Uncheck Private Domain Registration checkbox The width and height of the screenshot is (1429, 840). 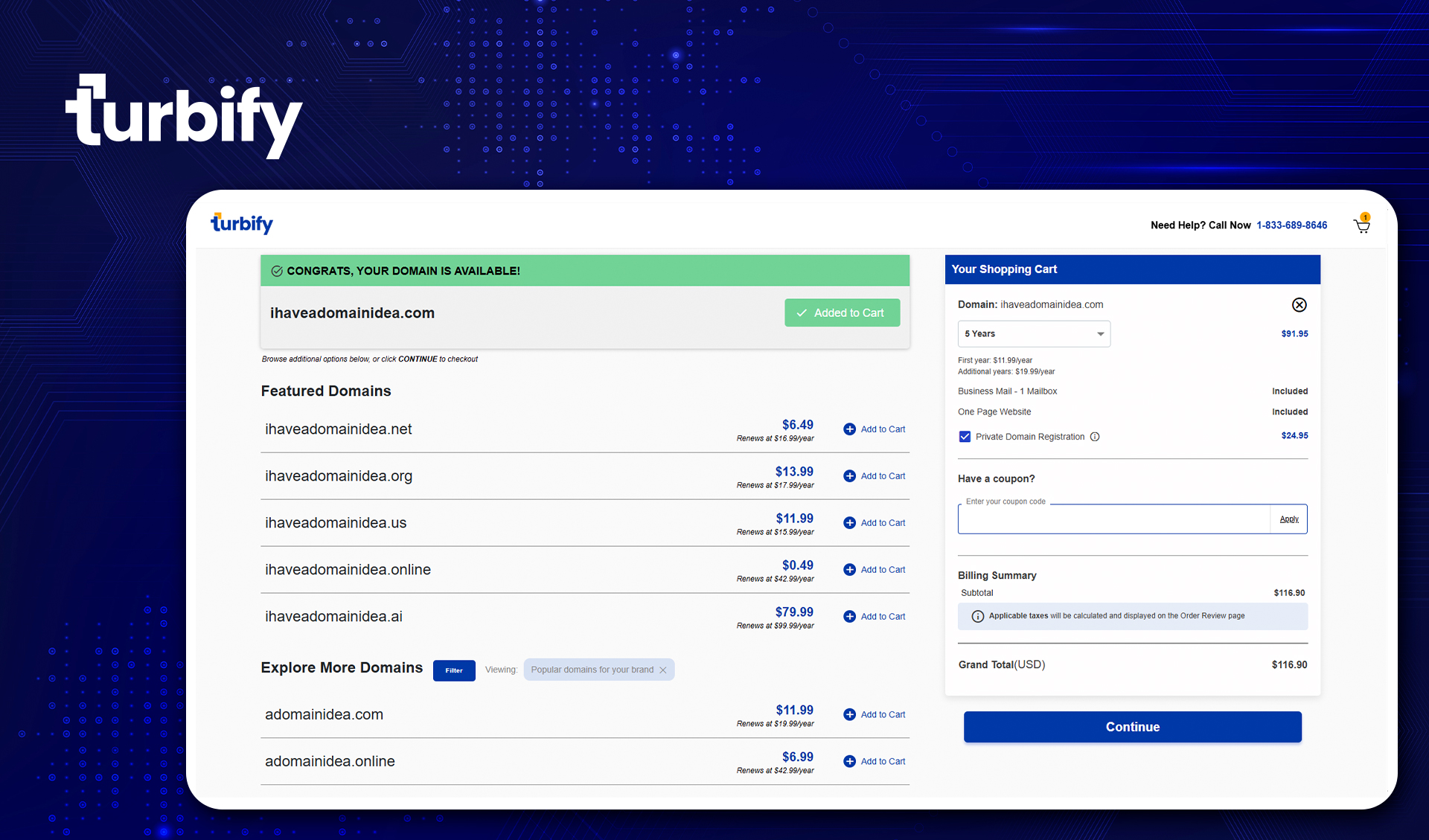tap(965, 437)
